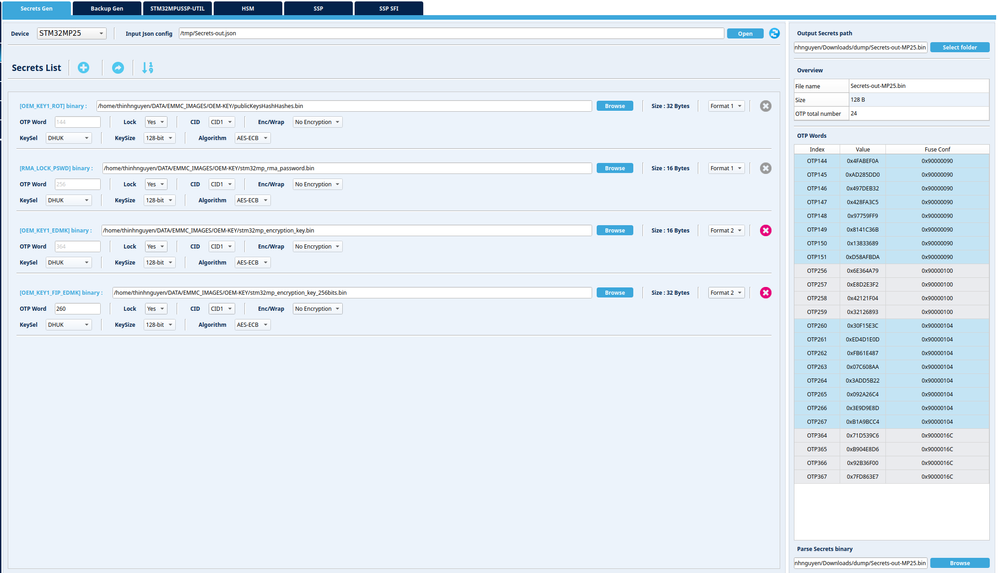
Task: Click the Parse Secrets binary path field
Action: [861, 563]
